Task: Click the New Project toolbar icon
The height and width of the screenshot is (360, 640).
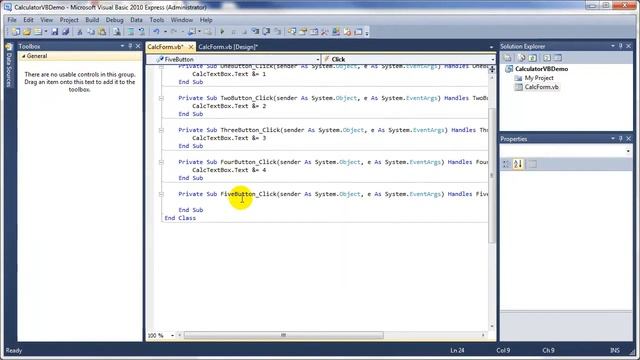Action: pos(16,32)
